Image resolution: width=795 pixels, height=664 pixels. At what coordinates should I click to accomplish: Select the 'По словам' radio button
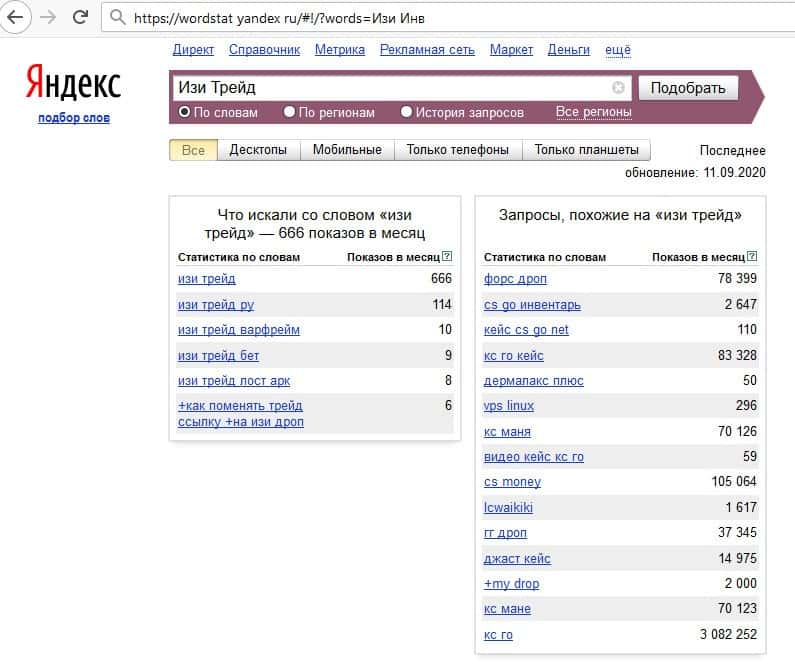tap(184, 113)
